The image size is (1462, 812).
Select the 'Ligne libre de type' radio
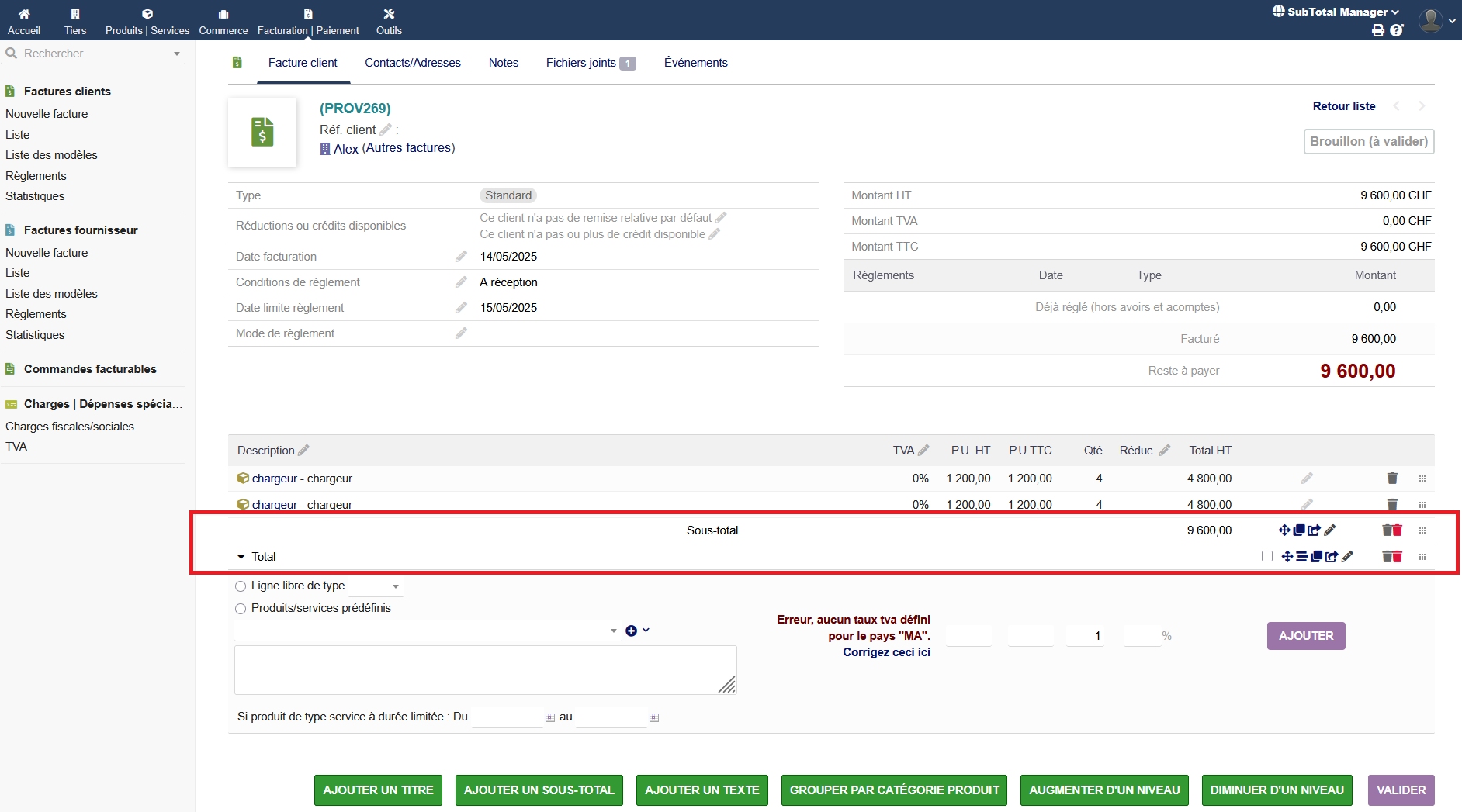point(241,586)
